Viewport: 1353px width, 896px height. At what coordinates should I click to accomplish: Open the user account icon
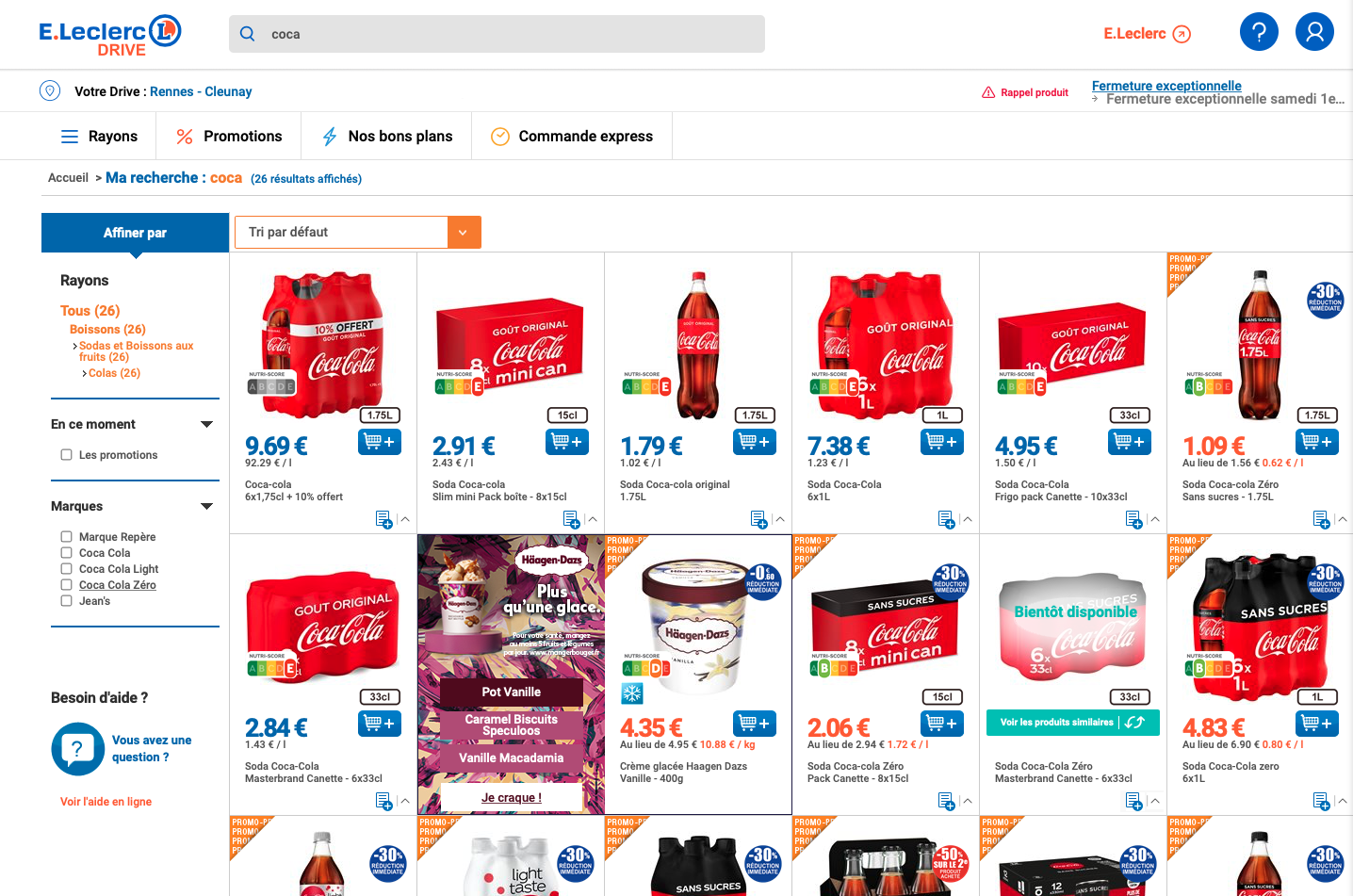(x=1314, y=32)
